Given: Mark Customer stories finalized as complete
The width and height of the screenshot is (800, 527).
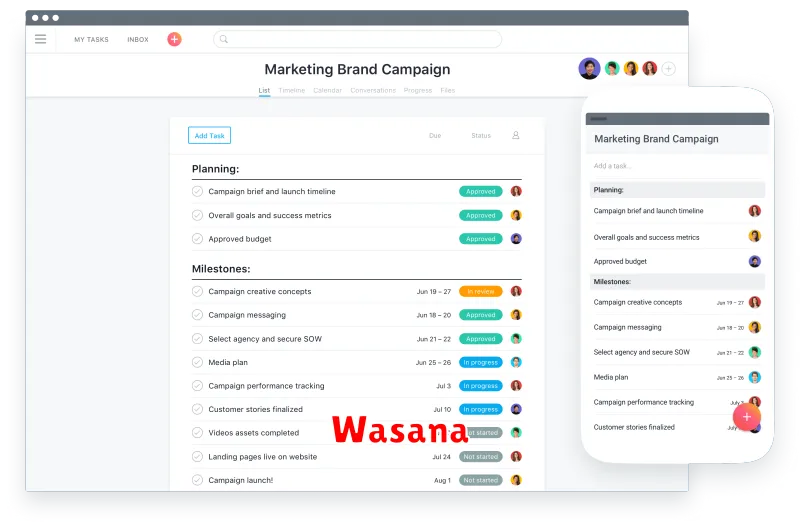Looking at the screenshot, I should [197, 409].
